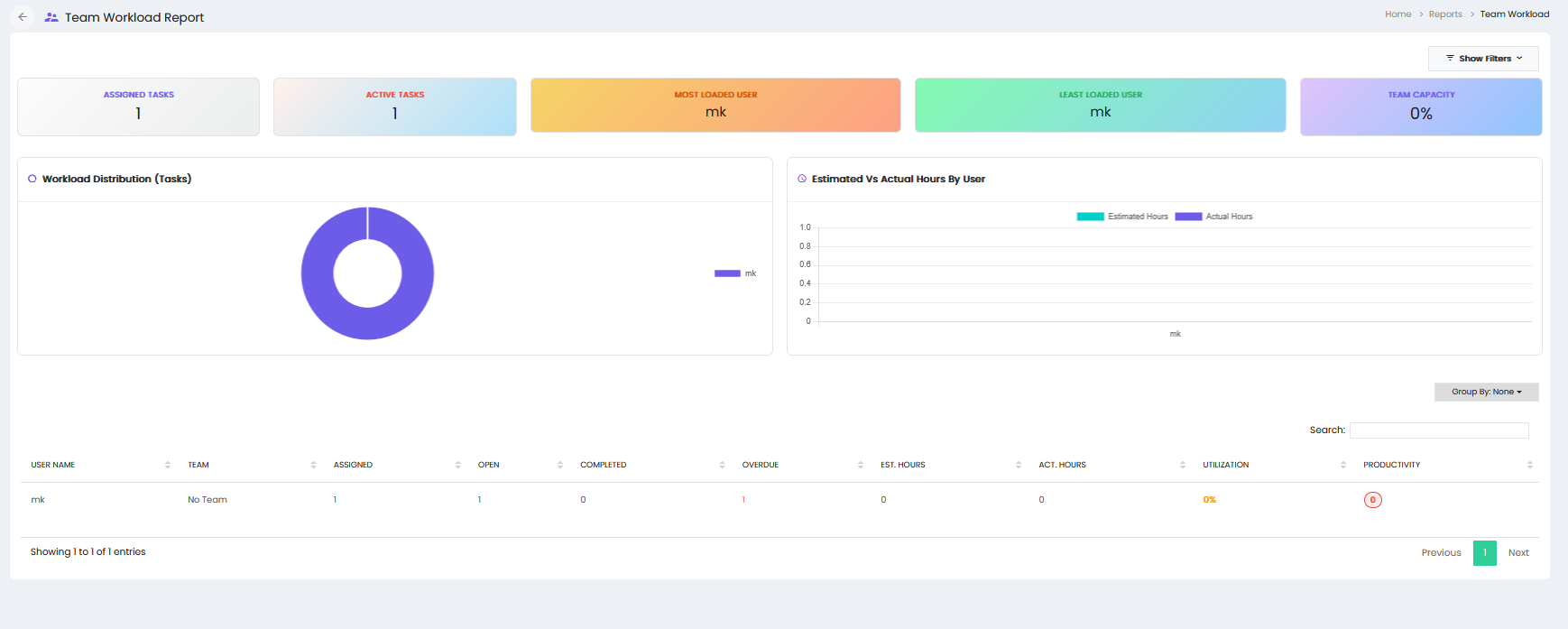Go to Home in breadcrumb
This screenshot has width=1568, height=629.
(1397, 14)
